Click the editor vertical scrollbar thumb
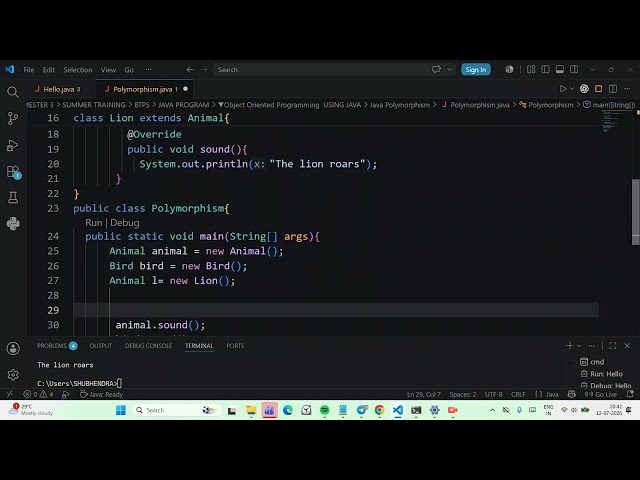This screenshot has height=480, width=640. tap(636, 212)
